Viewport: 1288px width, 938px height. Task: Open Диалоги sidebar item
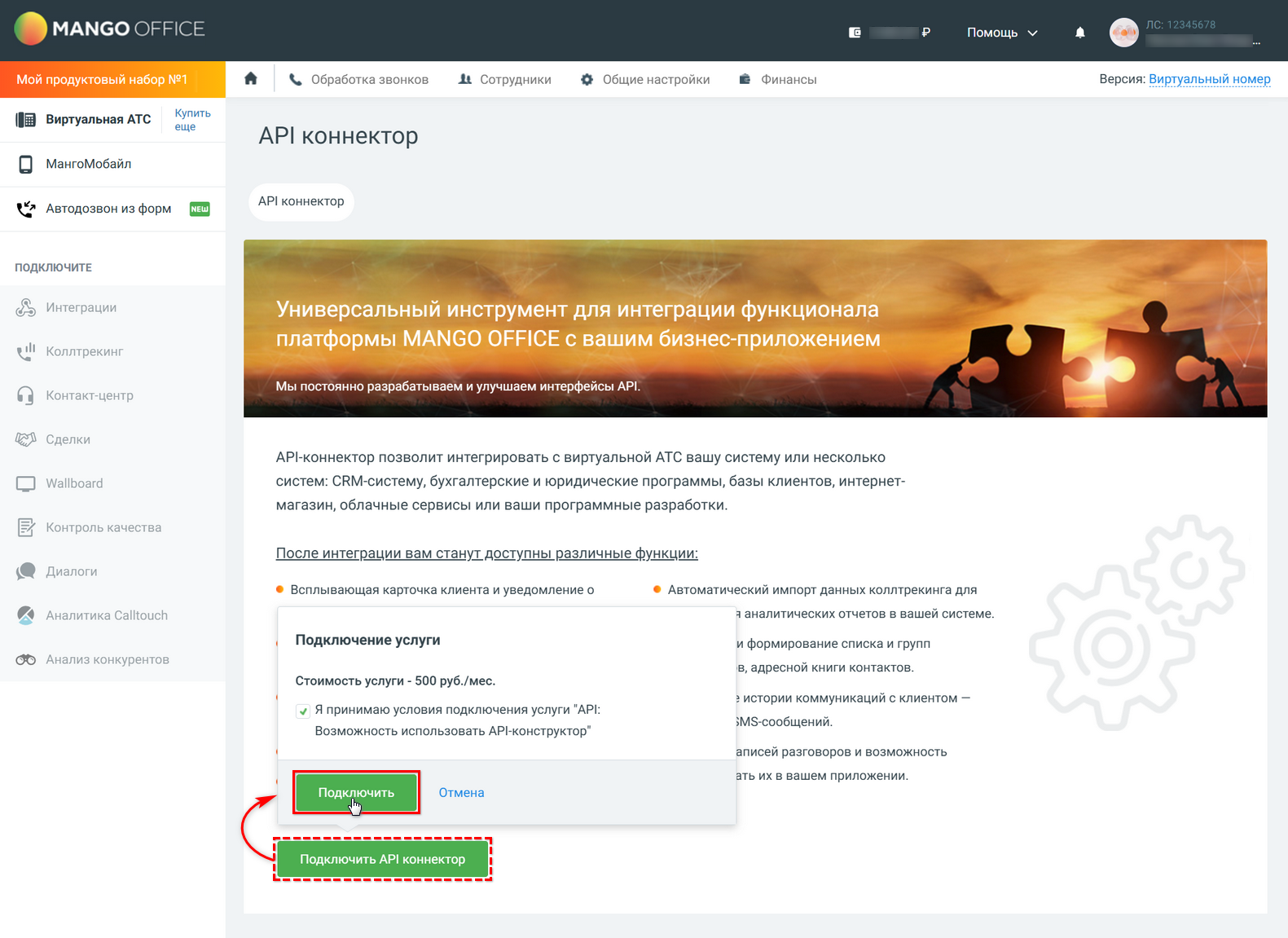point(112,571)
